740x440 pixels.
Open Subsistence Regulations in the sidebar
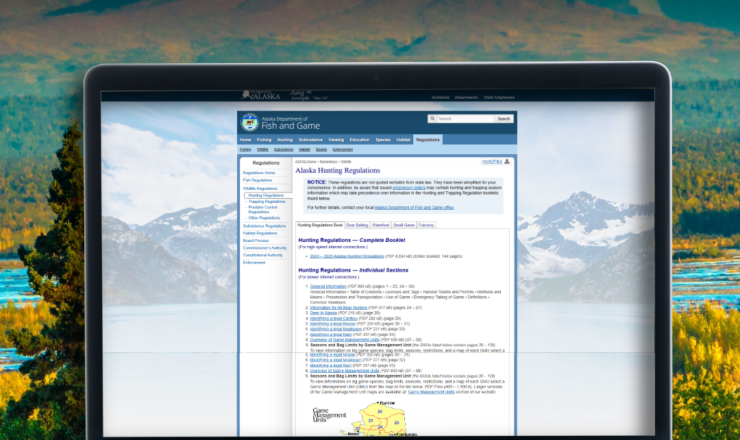[264, 226]
